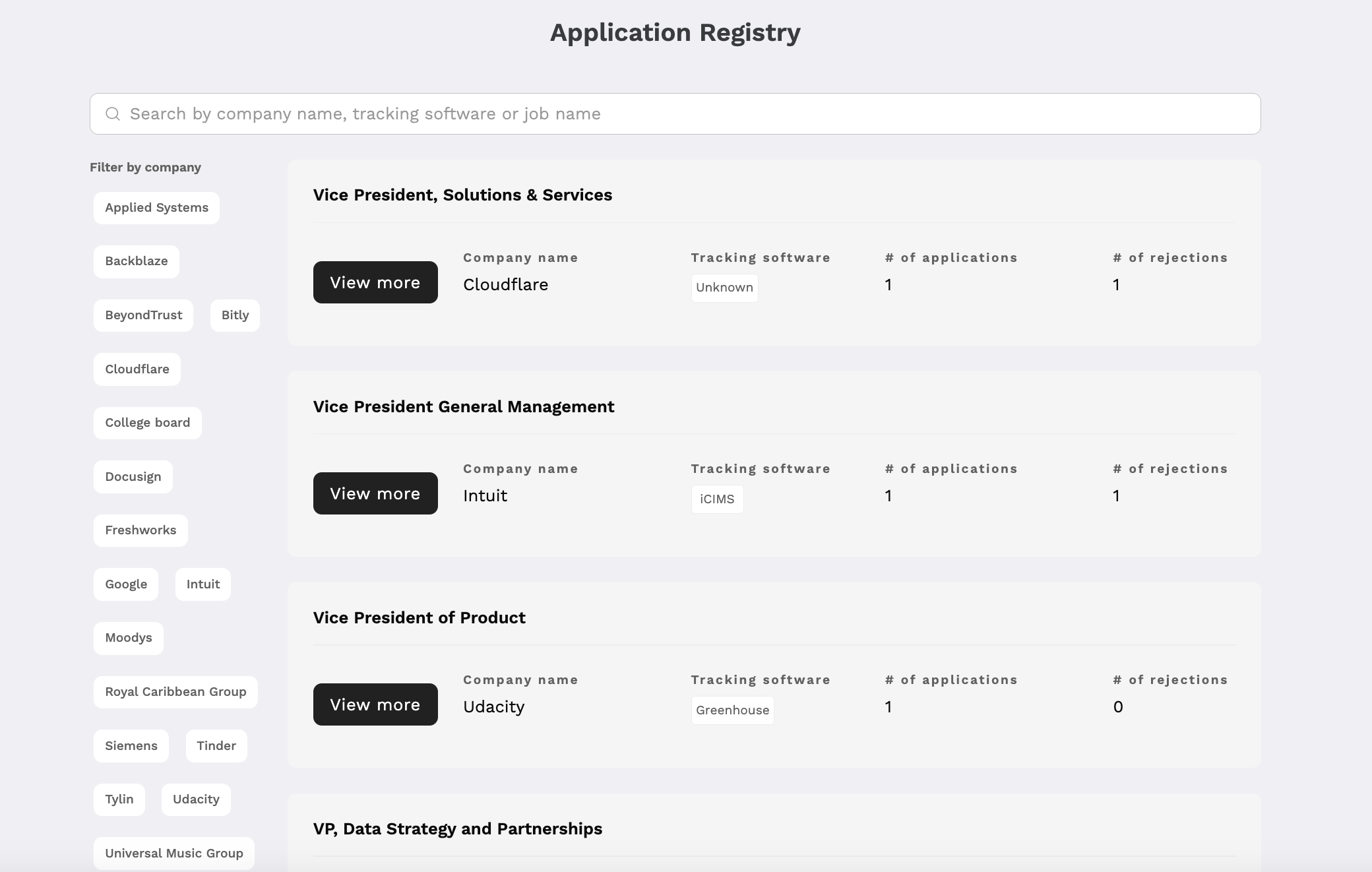Screen dimensions: 1372x872
Task: Click the Application Registry heading
Action: (x=675, y=32)
